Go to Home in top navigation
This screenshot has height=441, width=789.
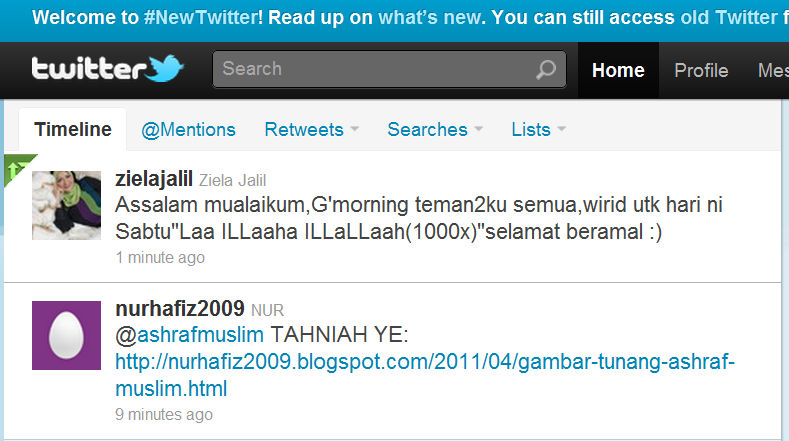coord(618,70)
